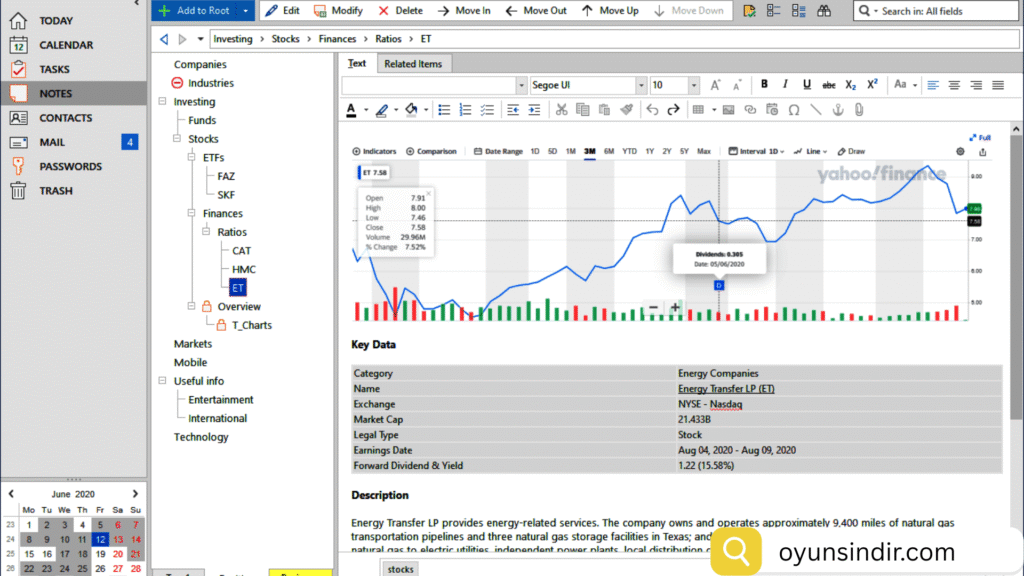Insert special symbol with Omega icon
This screenshot has width=1024, height=576.
(793, 110)
